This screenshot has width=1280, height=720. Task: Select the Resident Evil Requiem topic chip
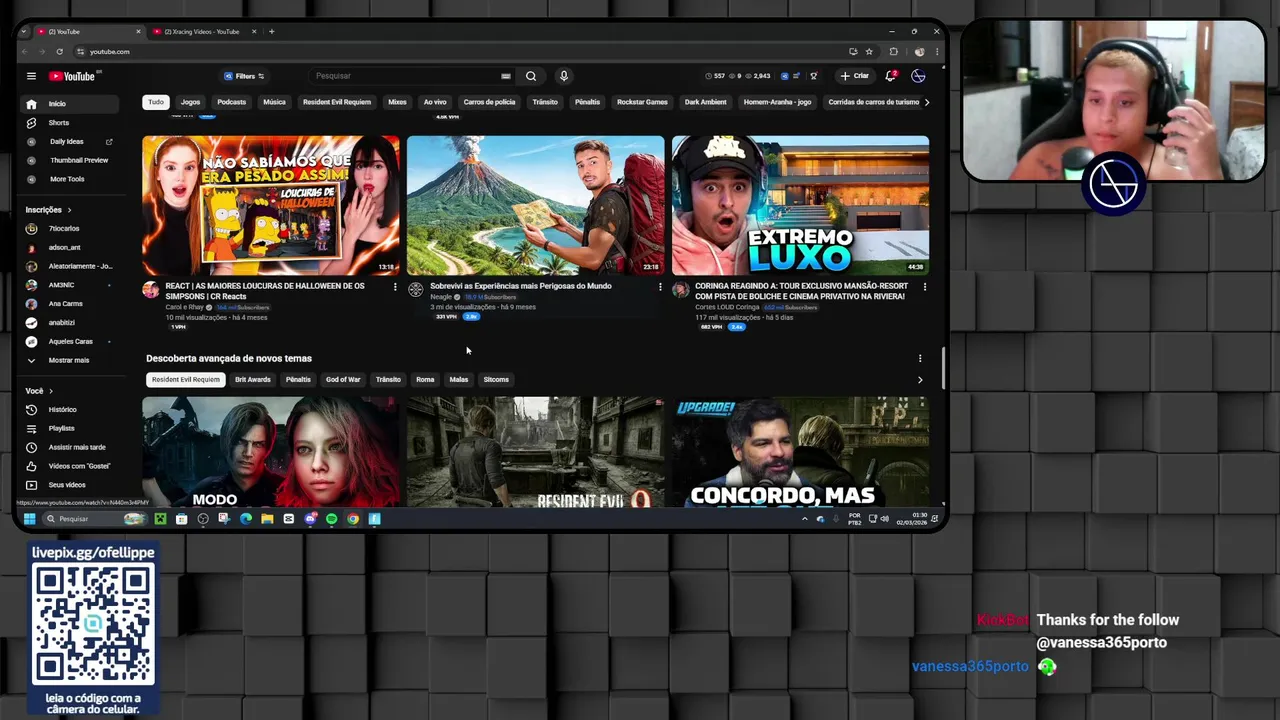[185, 380]
